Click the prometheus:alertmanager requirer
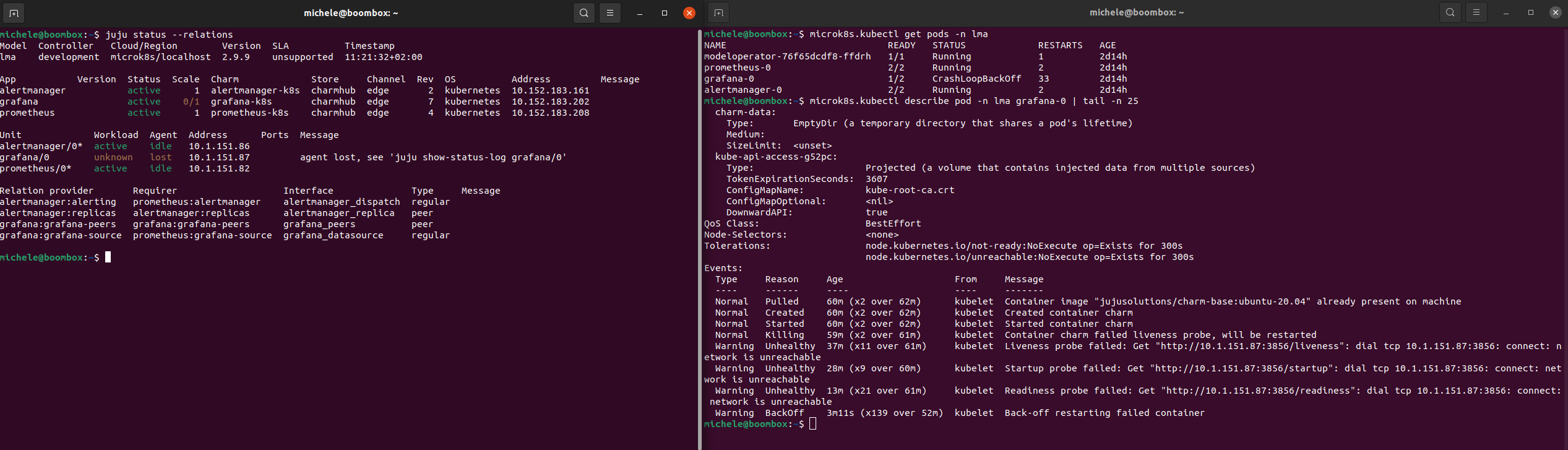 tap(197, 202)
